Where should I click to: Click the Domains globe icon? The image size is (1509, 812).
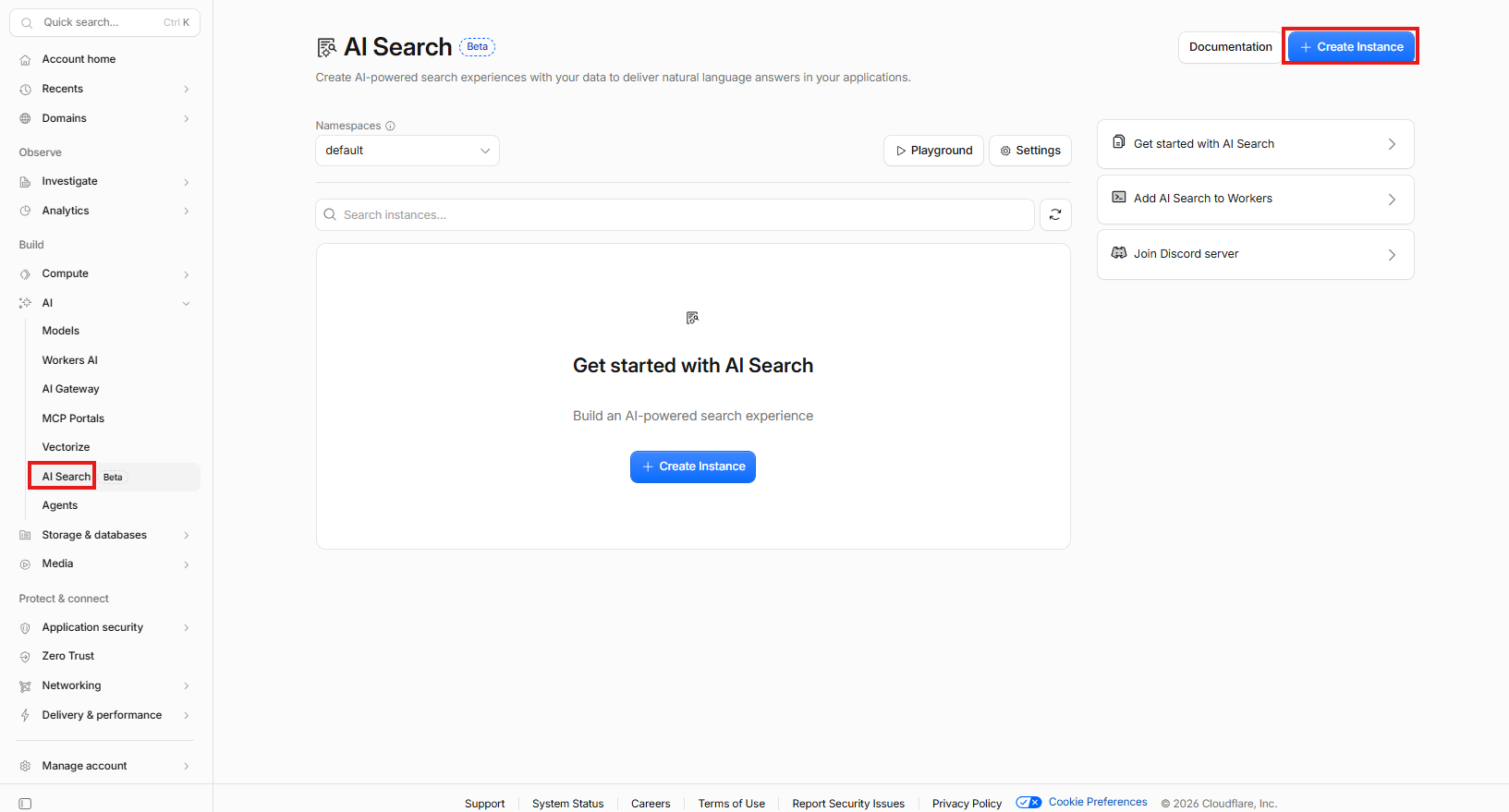(x=25, y=119)
